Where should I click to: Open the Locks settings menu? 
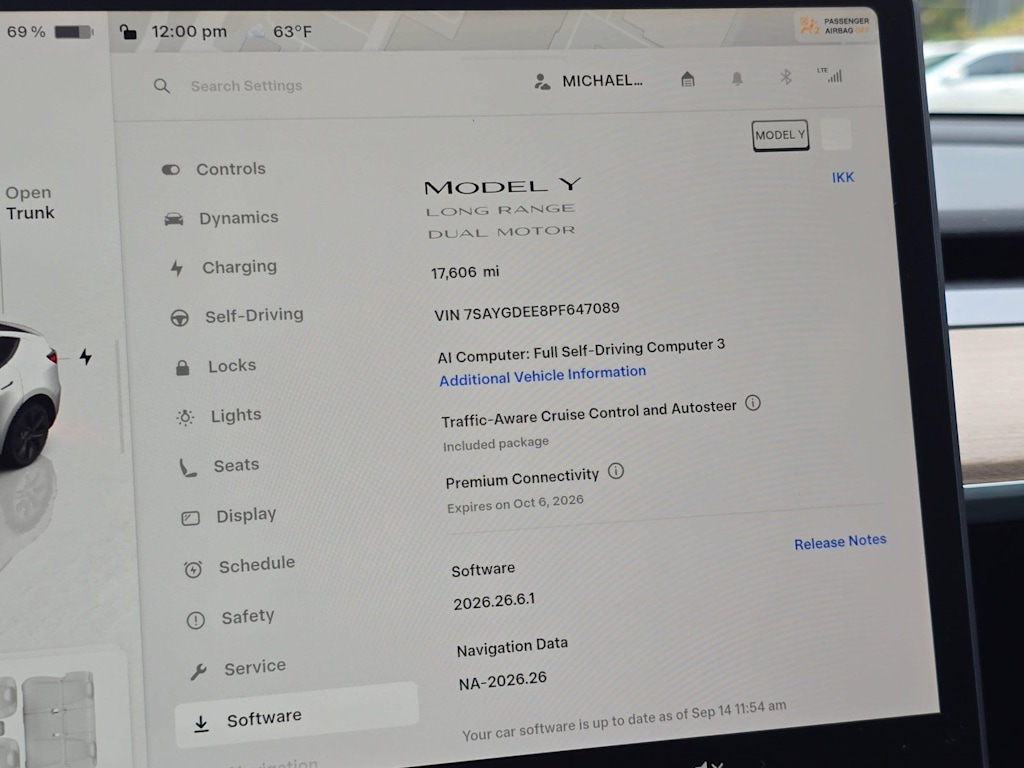click(x=216, y=366)
